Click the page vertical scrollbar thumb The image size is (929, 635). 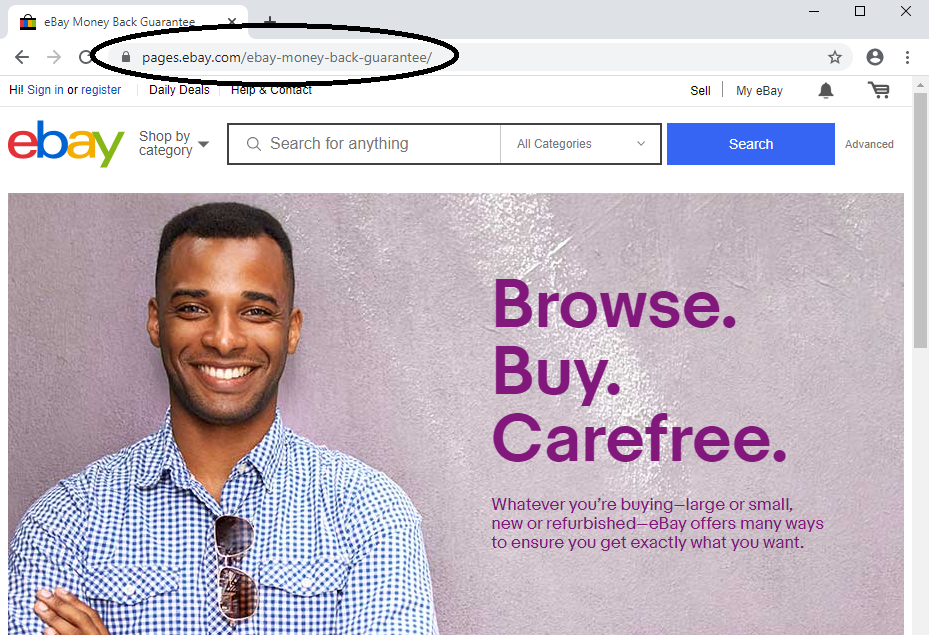click(x=920, y=220)
